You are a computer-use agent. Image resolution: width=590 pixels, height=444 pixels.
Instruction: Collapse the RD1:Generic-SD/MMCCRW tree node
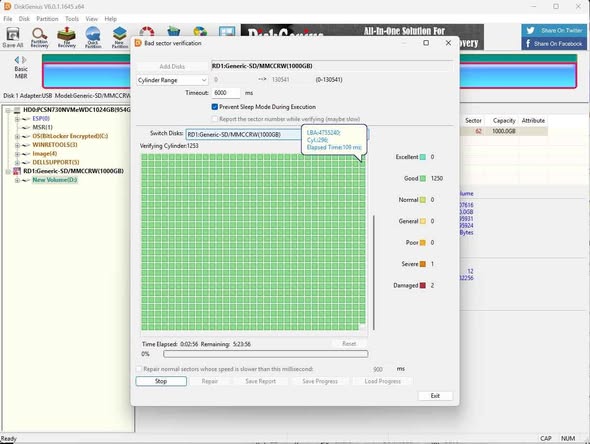pos(8,172)
